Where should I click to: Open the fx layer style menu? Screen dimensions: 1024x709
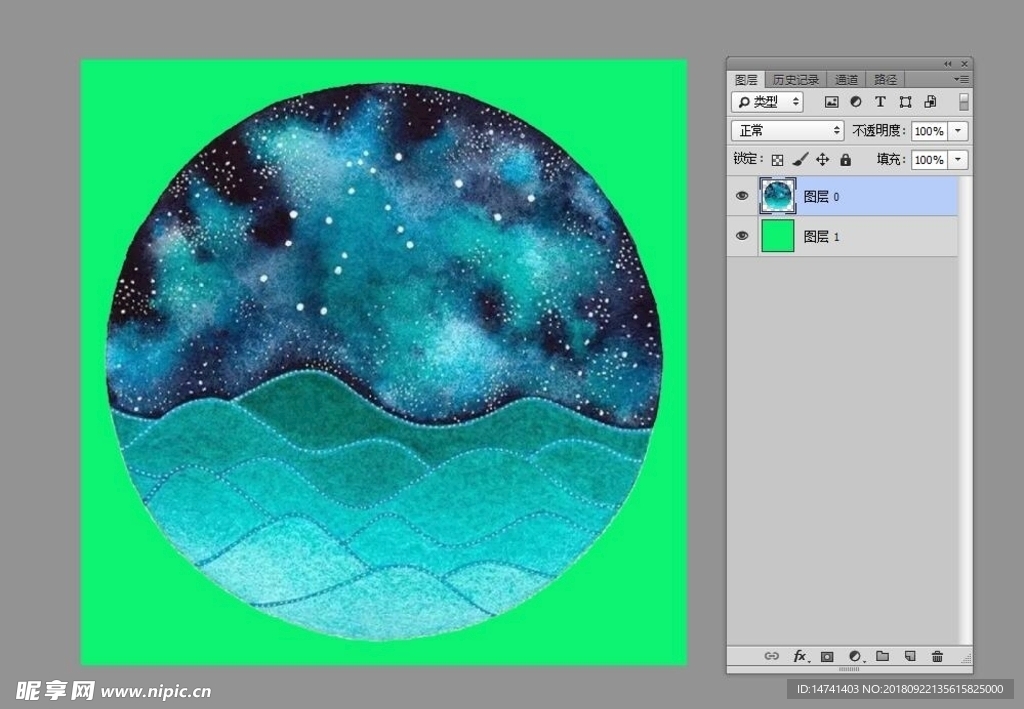(x=801, y=656)
